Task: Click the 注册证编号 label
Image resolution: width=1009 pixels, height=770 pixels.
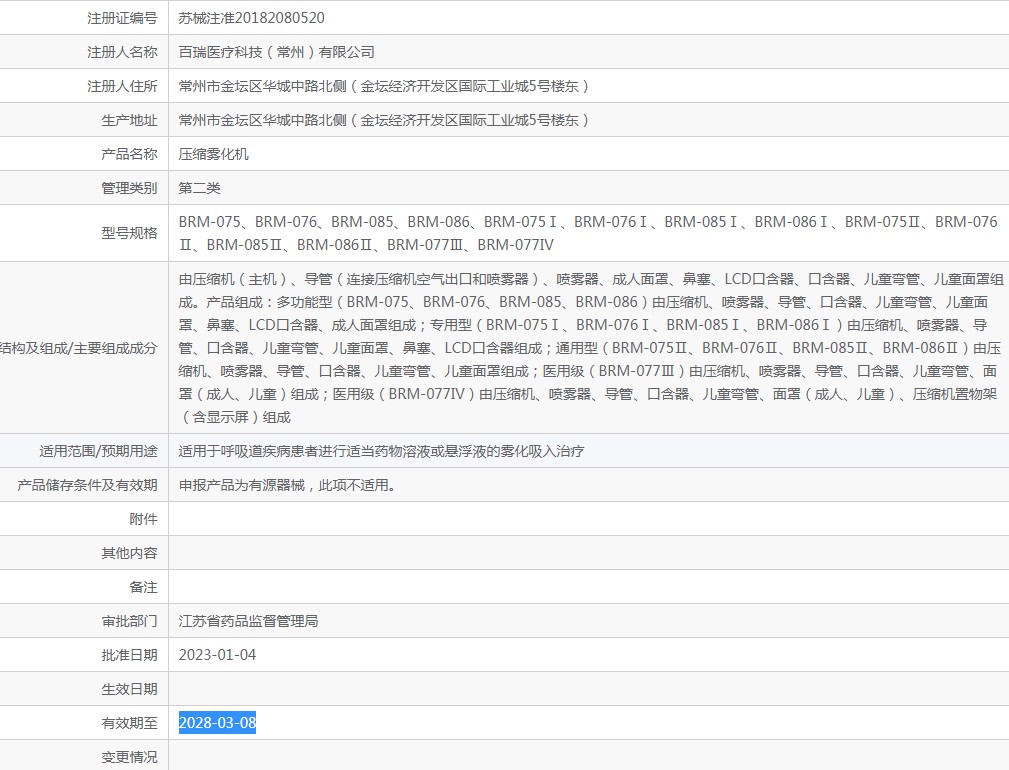Action: [x=122, y=18]
